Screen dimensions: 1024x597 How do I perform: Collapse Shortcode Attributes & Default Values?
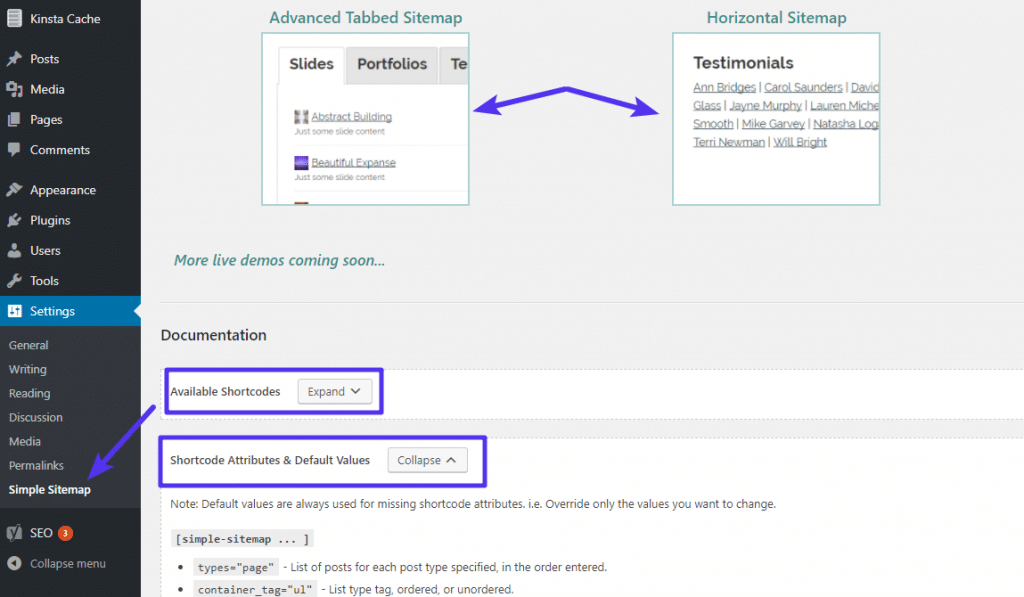click(427, 460)
